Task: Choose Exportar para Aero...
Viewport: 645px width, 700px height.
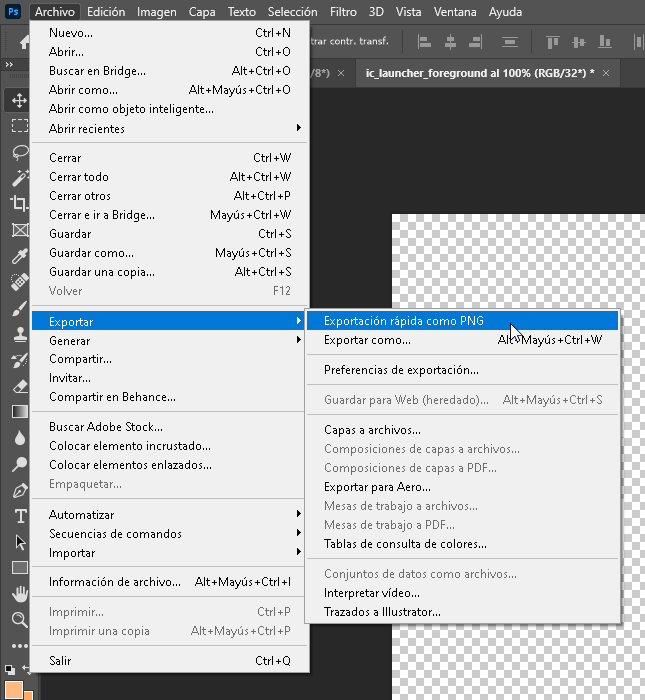Action: tap(462, 487)
